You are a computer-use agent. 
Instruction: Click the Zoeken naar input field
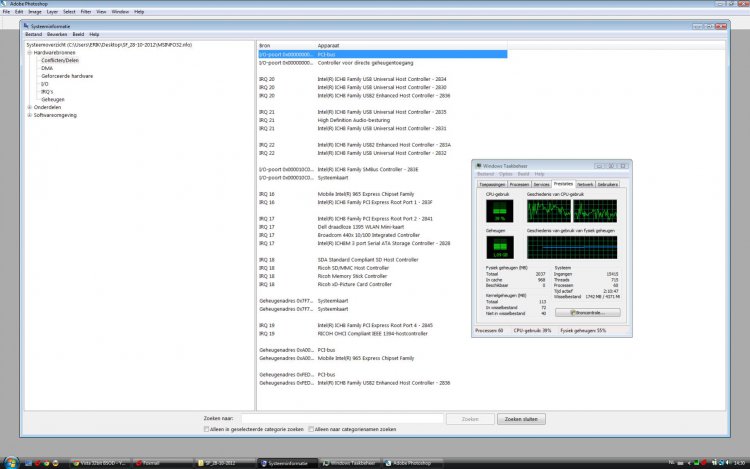342,419
